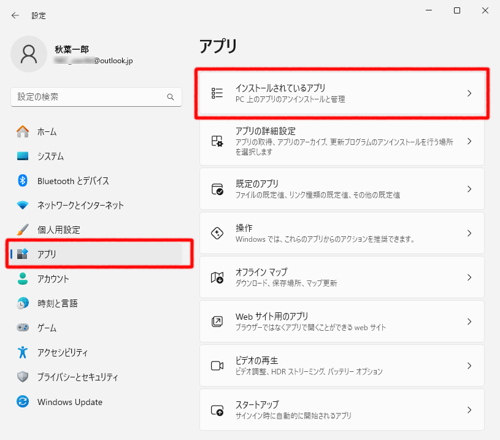Click the installed apps list icon
This screenshot has height=440, width=500.
pyautogui.click(x=217, y=93)
